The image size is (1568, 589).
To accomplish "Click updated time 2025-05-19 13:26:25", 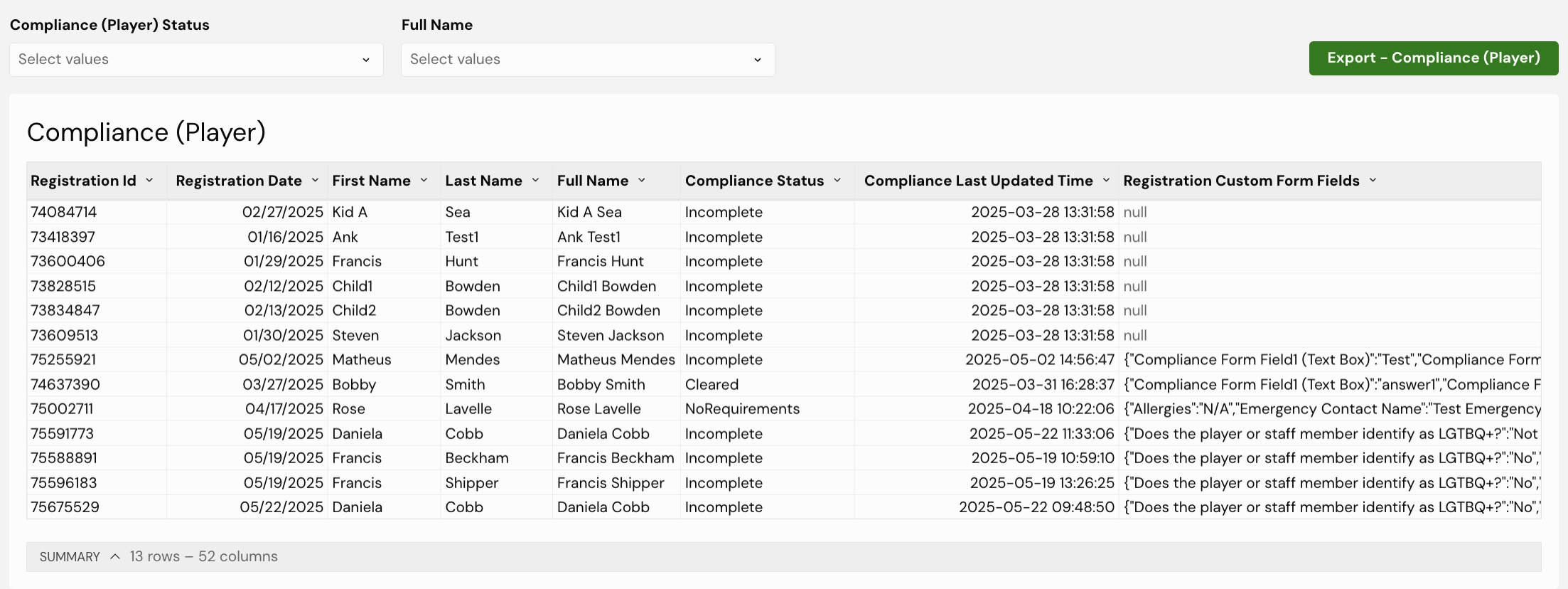I will 1042,483.
